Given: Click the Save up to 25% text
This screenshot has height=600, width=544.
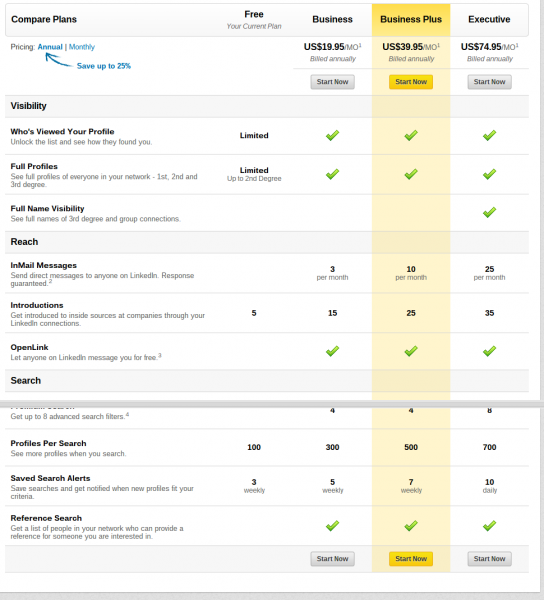Looking at the screenshot, I should pyautogui.click(x=104, y=66).
